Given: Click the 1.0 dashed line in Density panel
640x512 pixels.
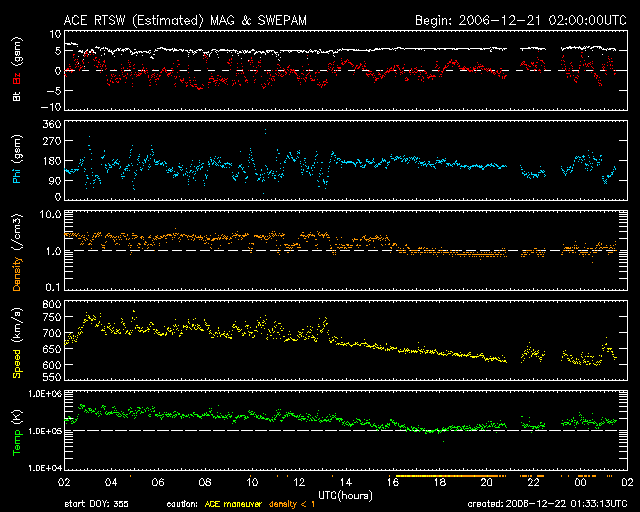Looking at the screenshot, I should [x=300, y=250].
